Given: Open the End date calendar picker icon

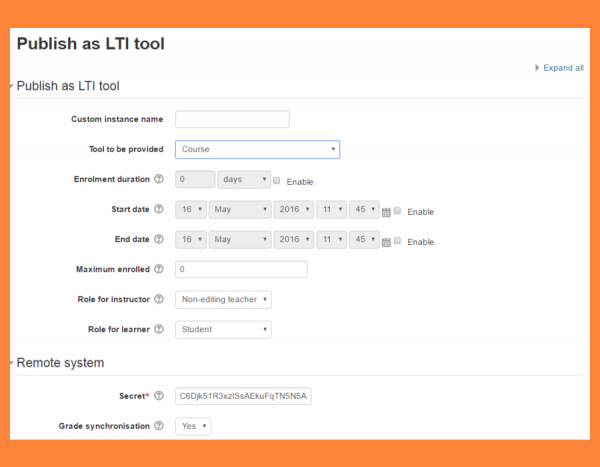Looking at the screenshot, I should point(387,242).
